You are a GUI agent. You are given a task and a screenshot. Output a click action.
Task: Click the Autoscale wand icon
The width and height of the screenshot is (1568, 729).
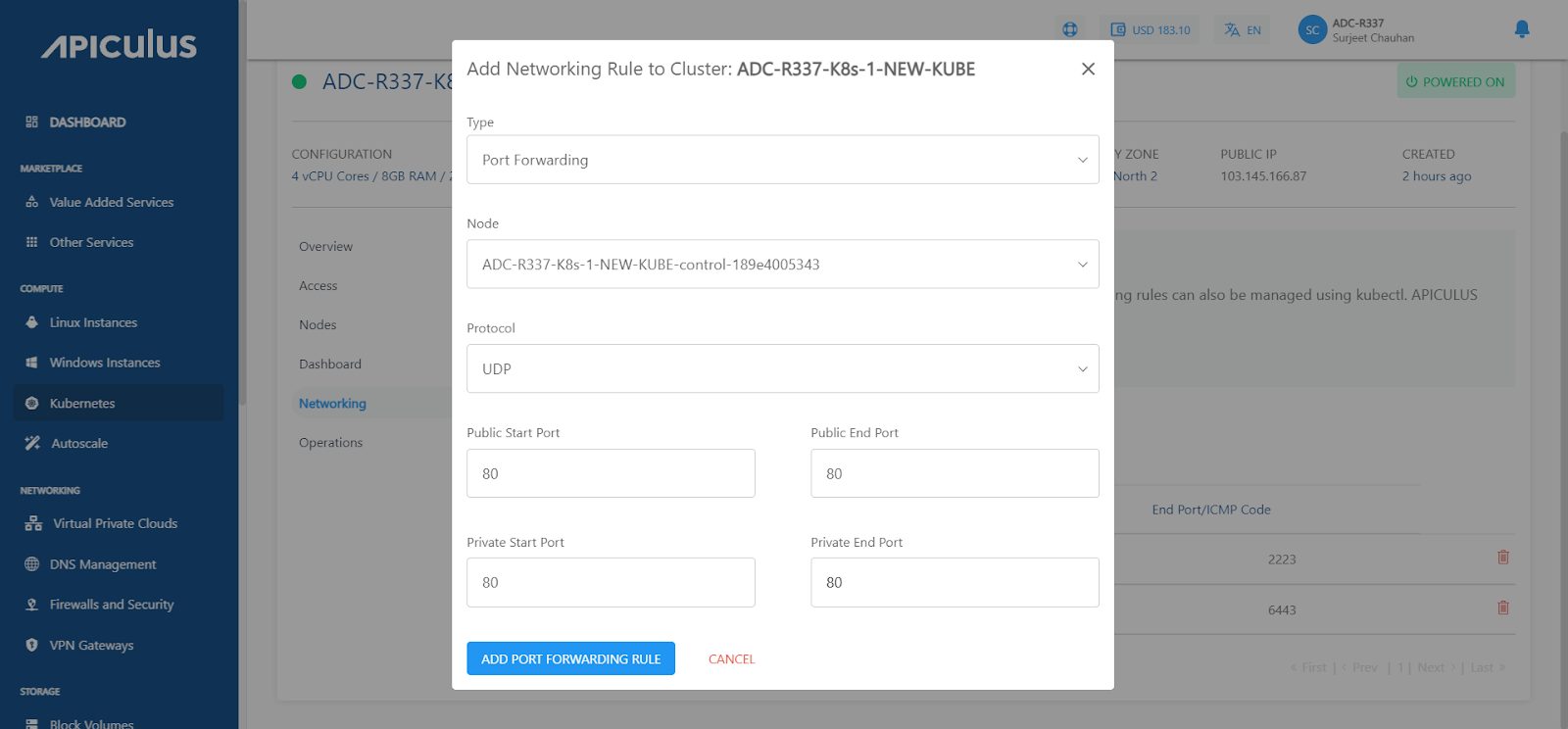click(x=32, y=443)
